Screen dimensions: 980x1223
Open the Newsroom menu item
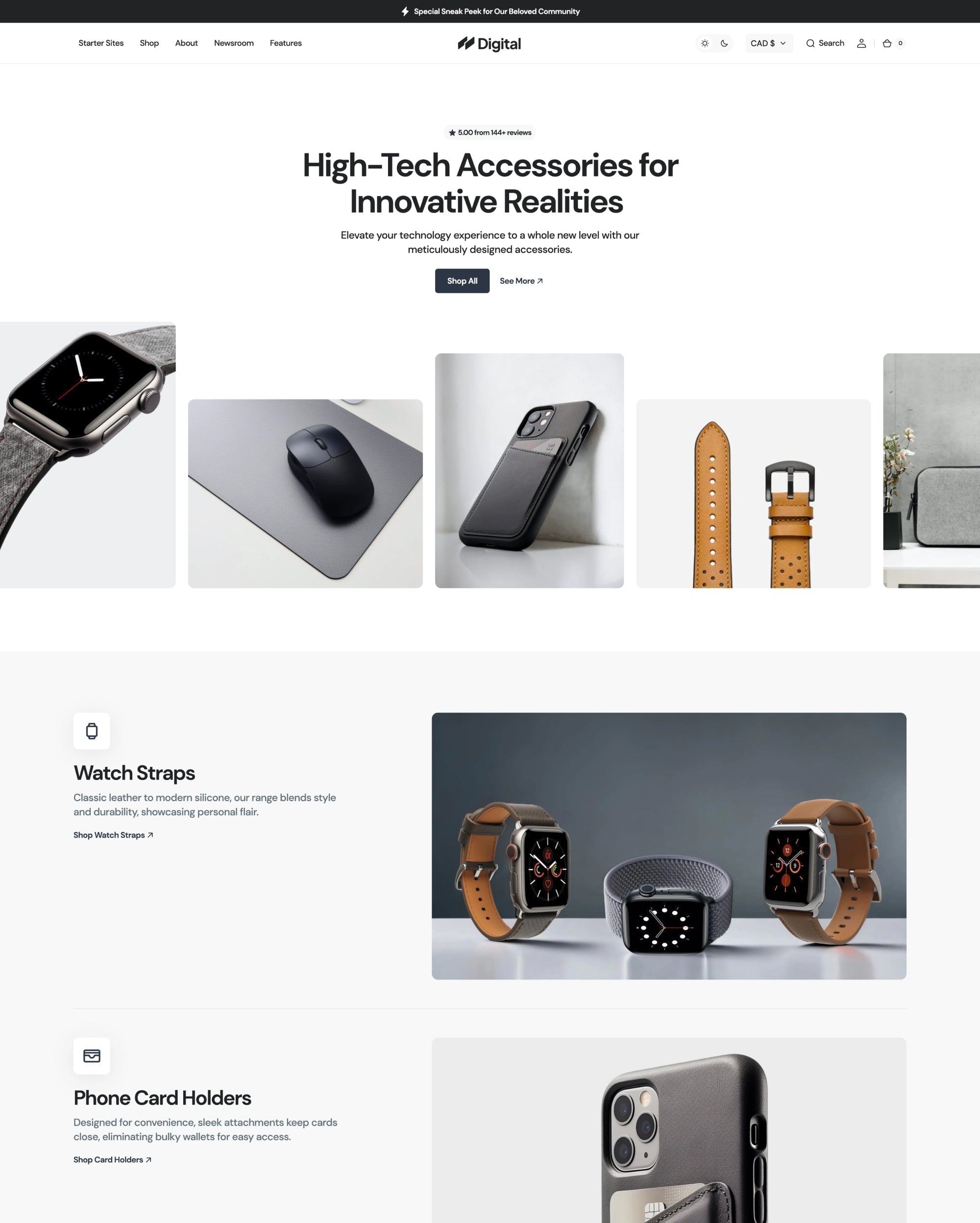(x=233, y=43)
